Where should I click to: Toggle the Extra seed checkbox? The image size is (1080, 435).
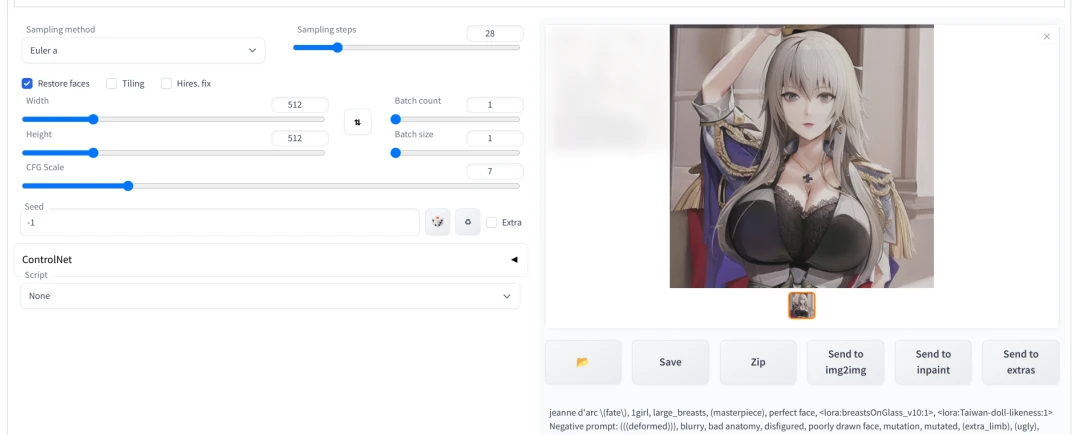(491, 222)
